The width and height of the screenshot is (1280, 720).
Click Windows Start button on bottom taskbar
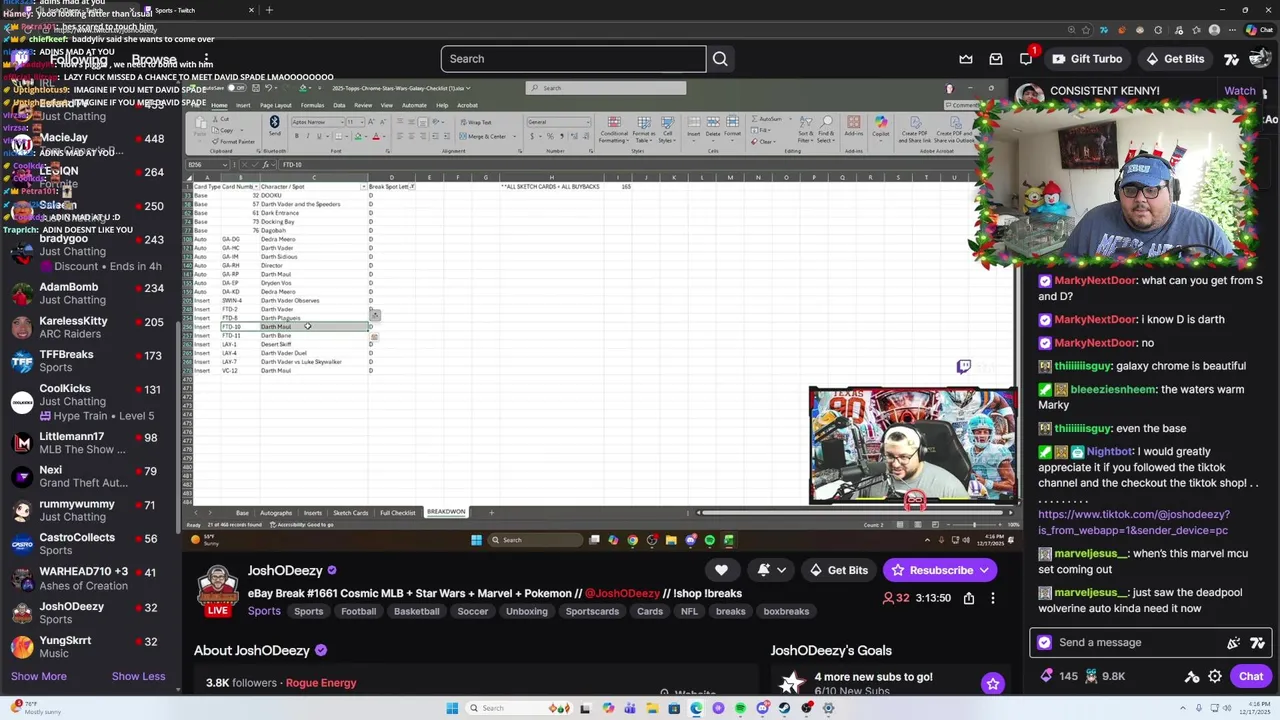452,708
